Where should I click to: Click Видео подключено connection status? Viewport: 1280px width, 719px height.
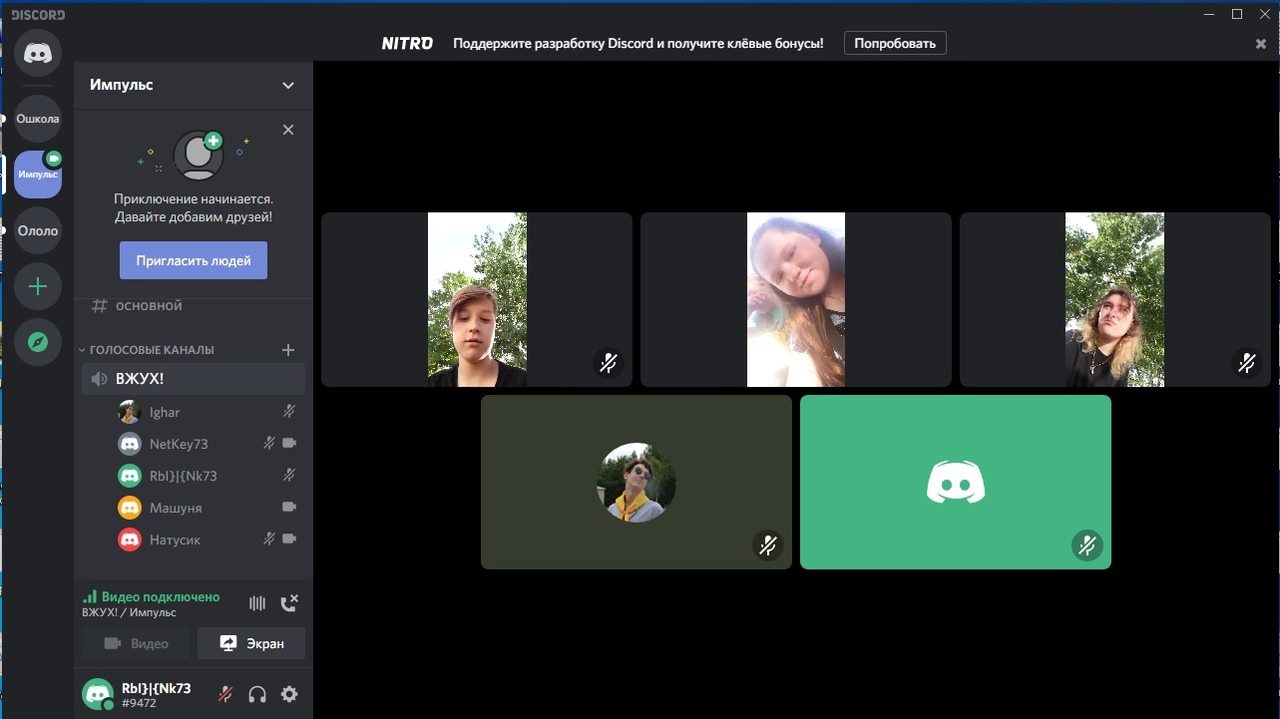pos(152,597)
